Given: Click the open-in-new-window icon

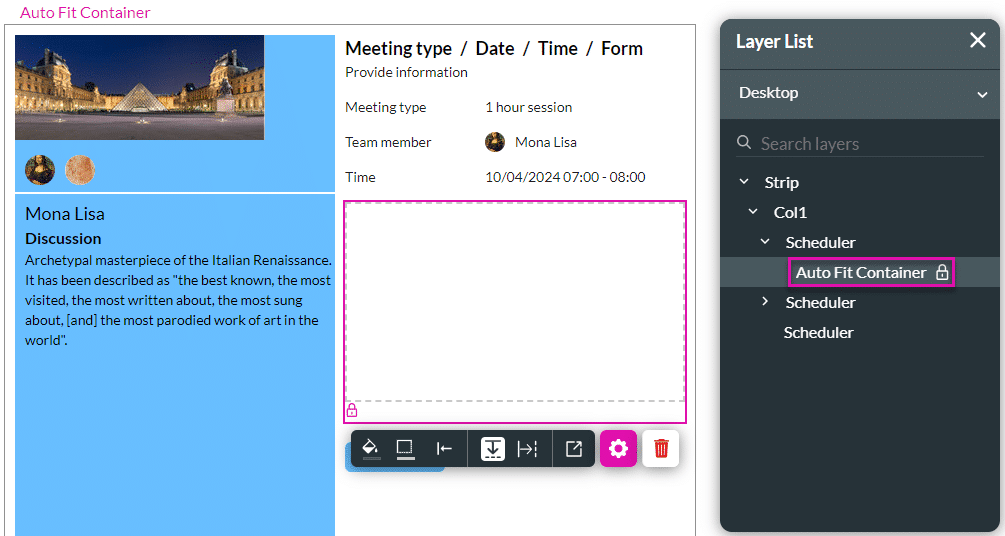Looking at the screenshot, I should (x=574, y=449).
